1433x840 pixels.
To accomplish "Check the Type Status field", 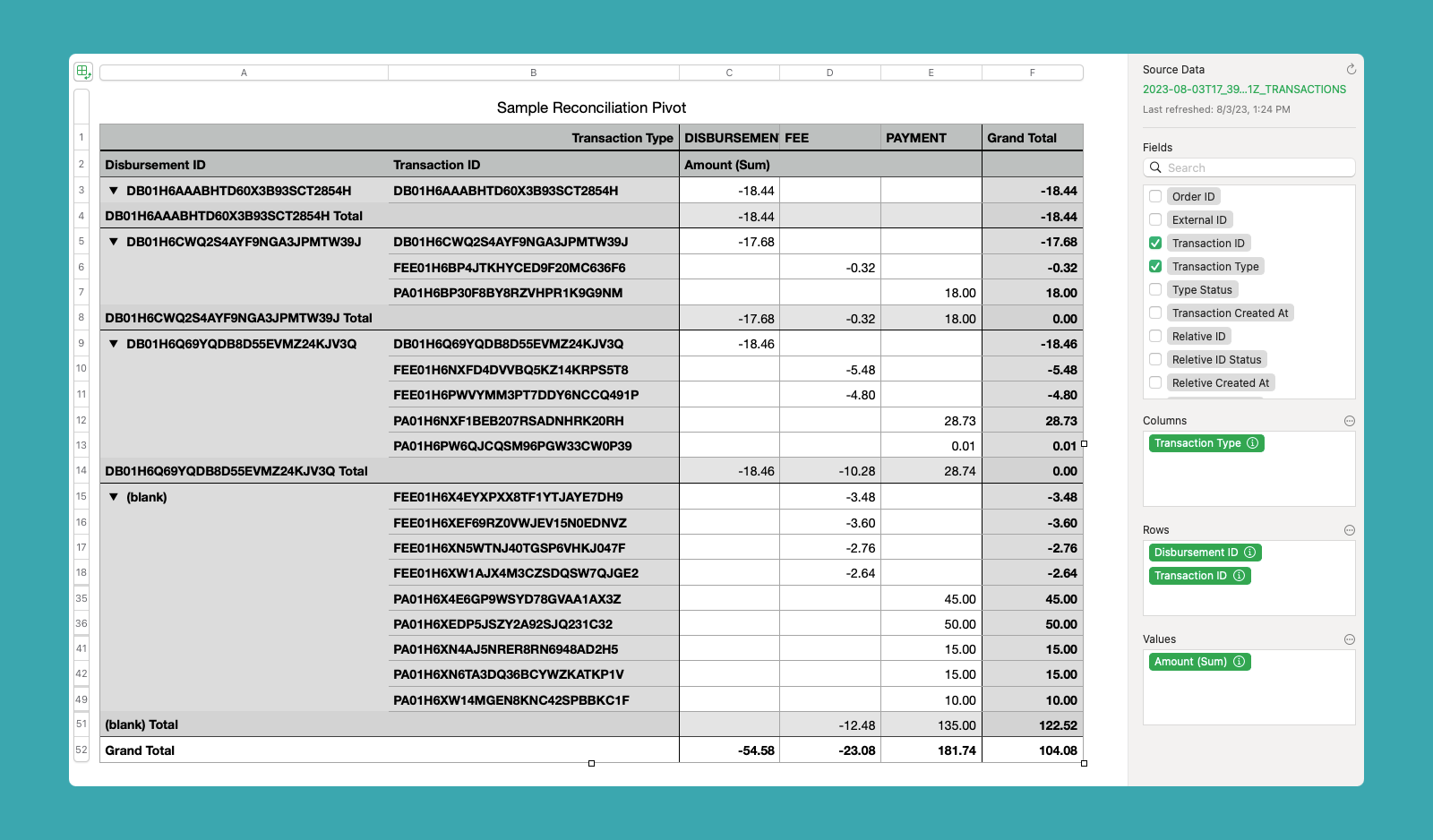I will pos(1155,289).
